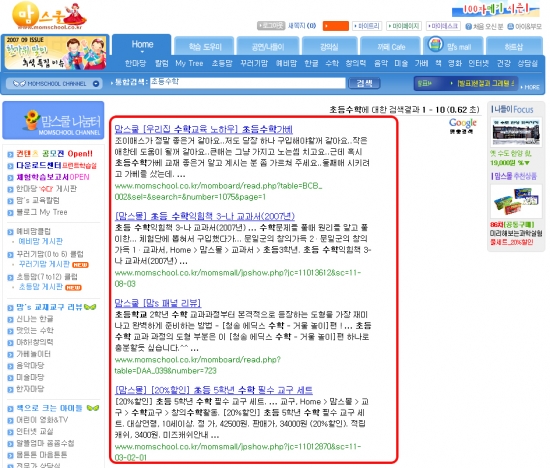The image size is (550, 468).
Task: Open the 컨텐츠 공모전 Open!! sidebar link
Action: [x=54, y=154]
